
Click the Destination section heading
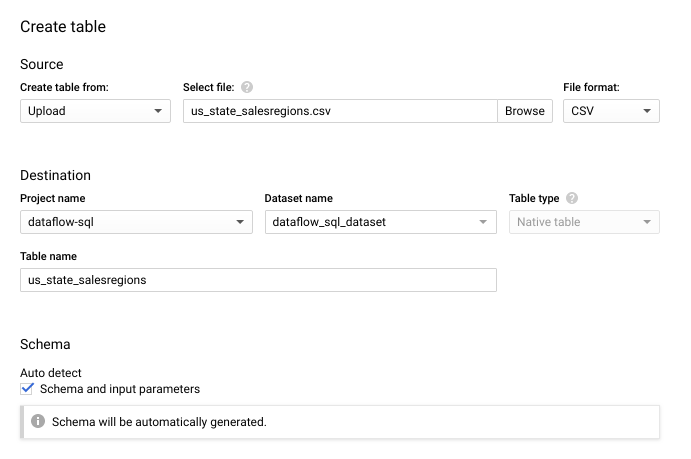click(x=55, y=176)
